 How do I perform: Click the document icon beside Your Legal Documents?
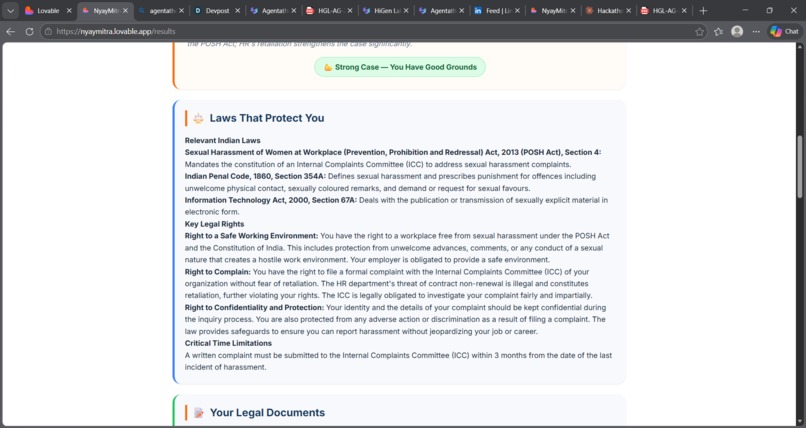coord(199,413)
